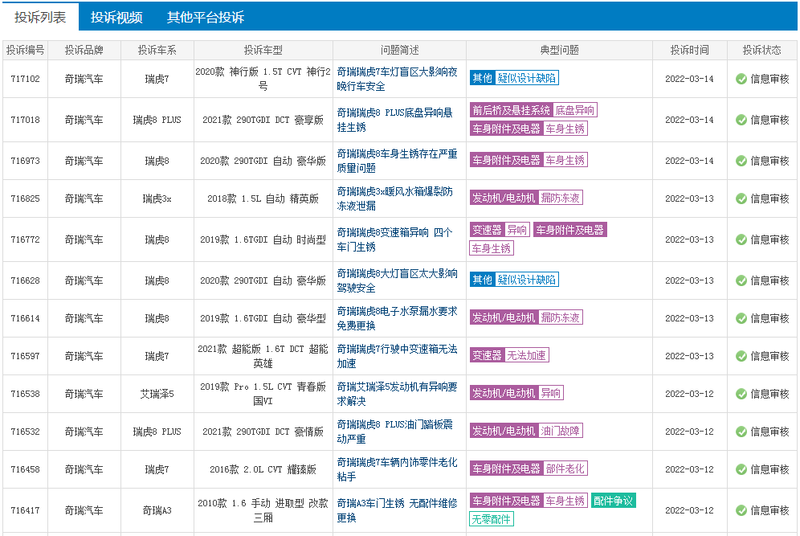The image size is (800, 536).
Task: Click the 无法加速 tag in row 716597
Action: [x=526, y=355]
